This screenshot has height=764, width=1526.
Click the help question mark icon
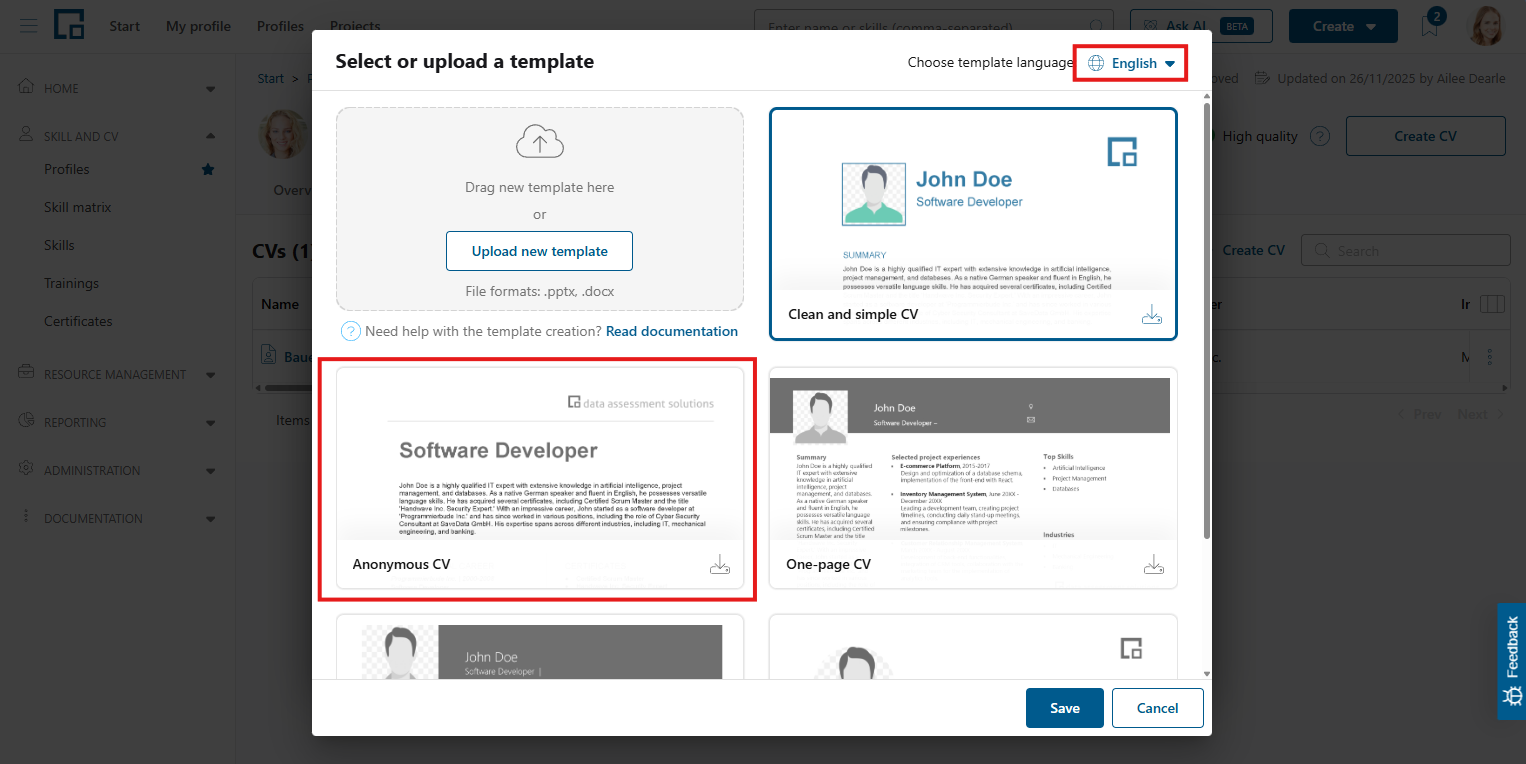coord(351,331)
